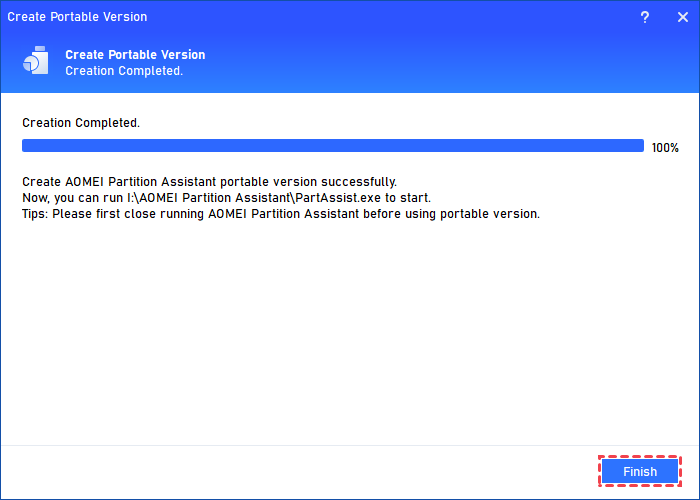
Task: Close the Create Portable Version dialog
Action: (x=683, y=17)
